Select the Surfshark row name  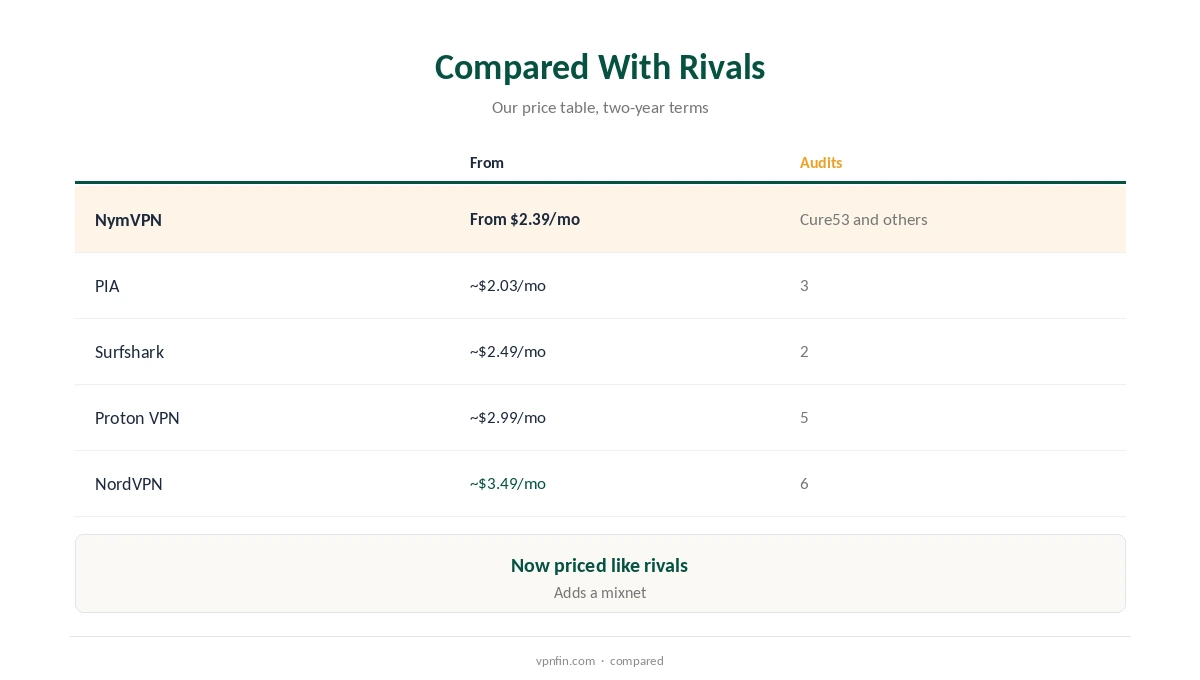tap(130, 352)
